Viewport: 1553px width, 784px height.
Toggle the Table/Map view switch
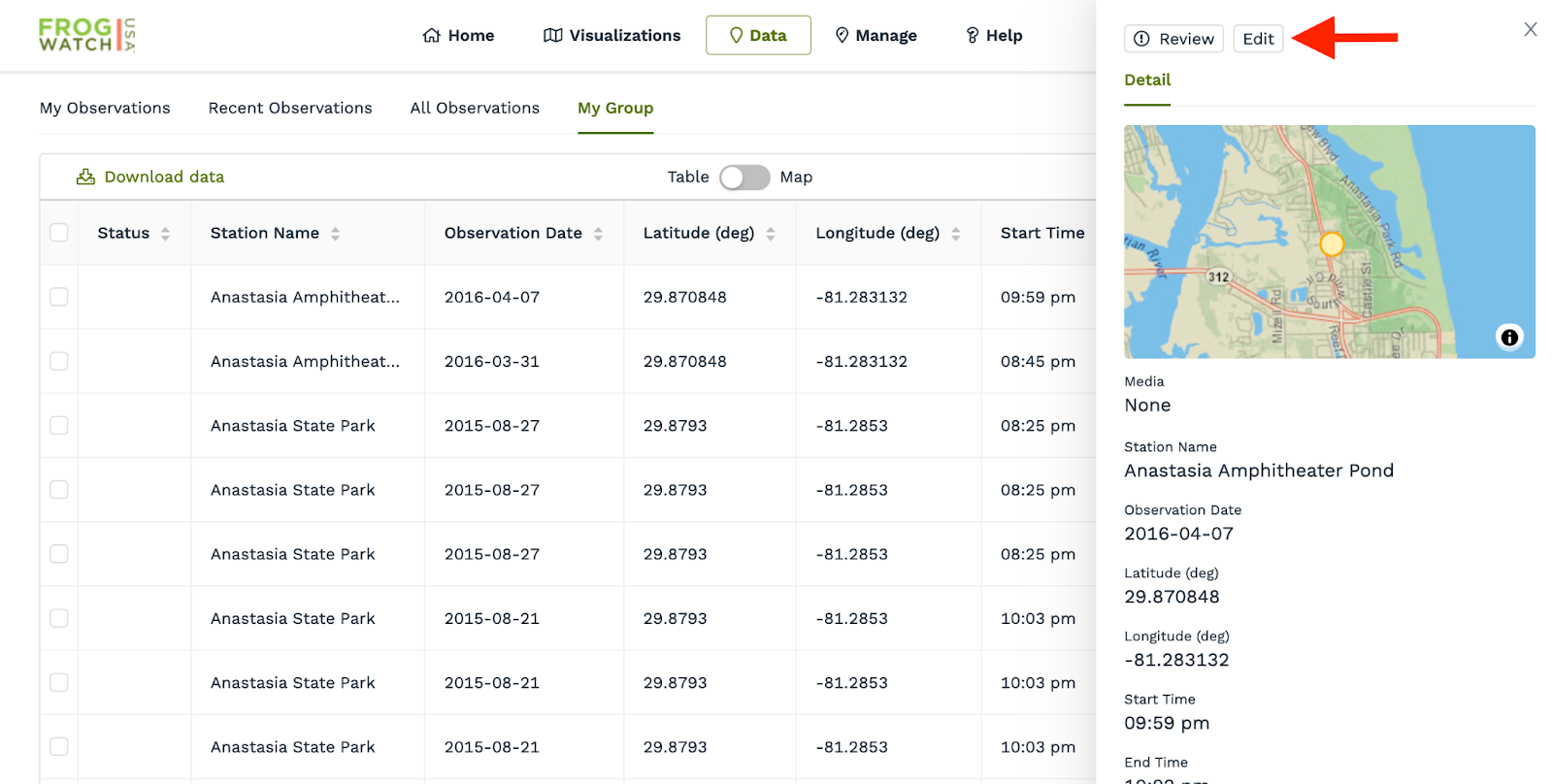[x=744, y=178]
